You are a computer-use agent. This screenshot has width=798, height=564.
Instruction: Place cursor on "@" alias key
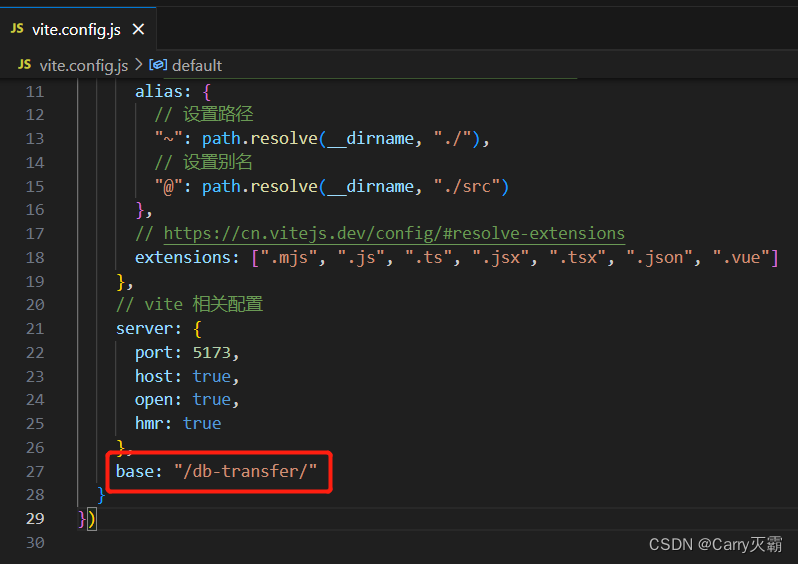[x=168, y=186]
